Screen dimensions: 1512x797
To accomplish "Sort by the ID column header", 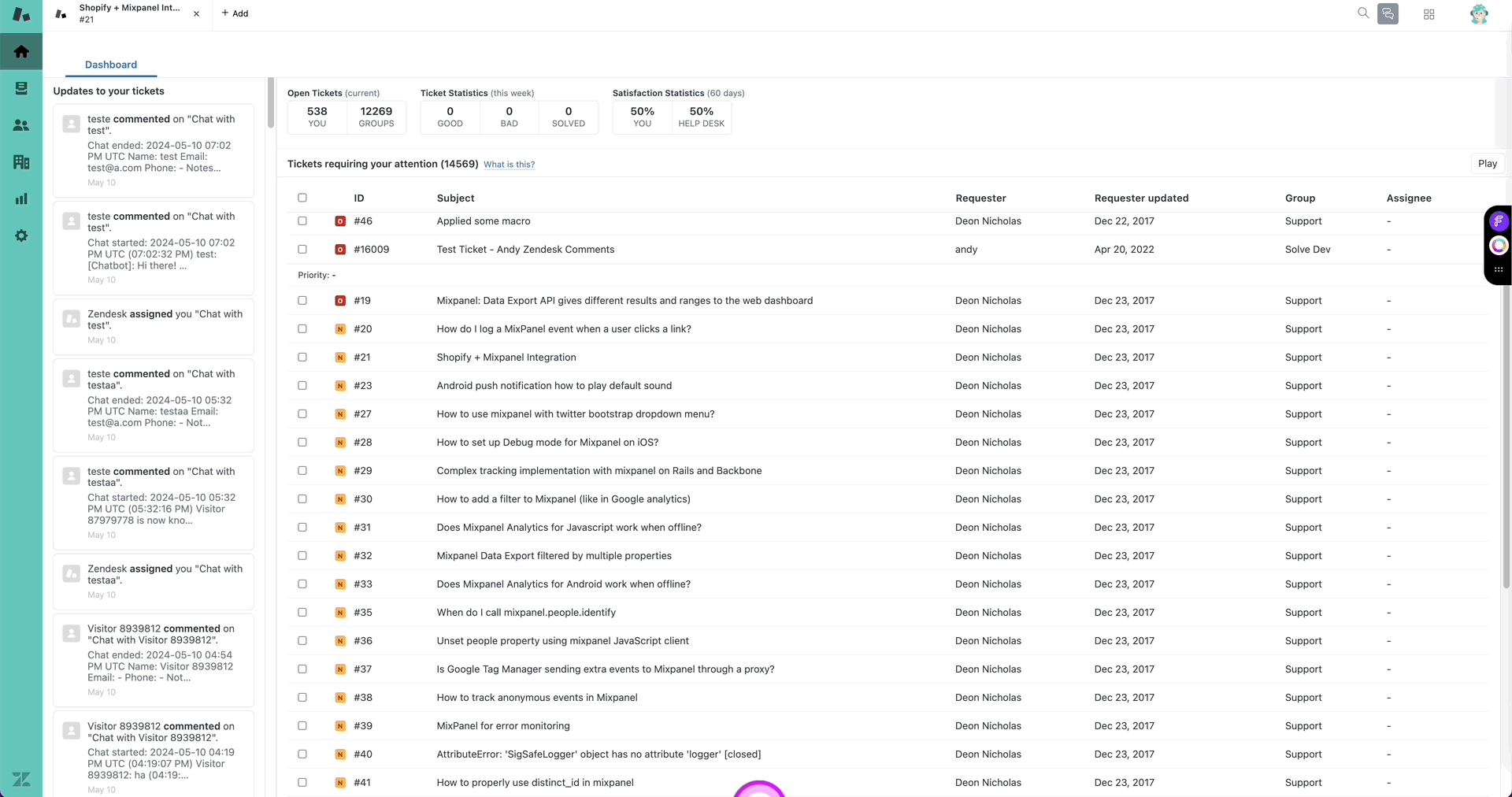I will point(359,198).
